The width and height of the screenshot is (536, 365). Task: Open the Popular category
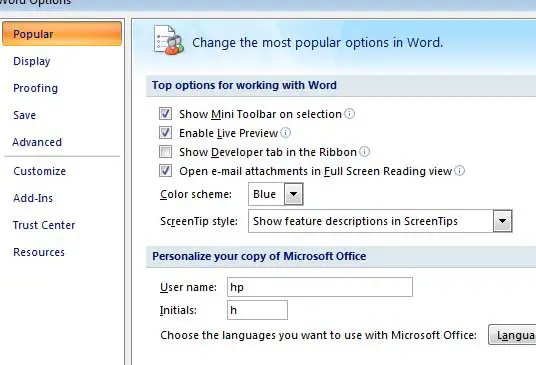pyautogui.click(x=62, y=33)
